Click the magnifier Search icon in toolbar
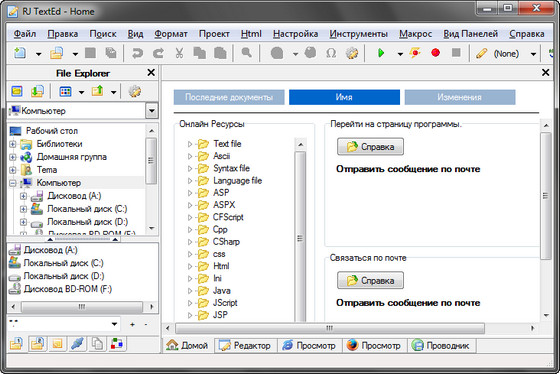560x374 pixels. tap(246, 53)
